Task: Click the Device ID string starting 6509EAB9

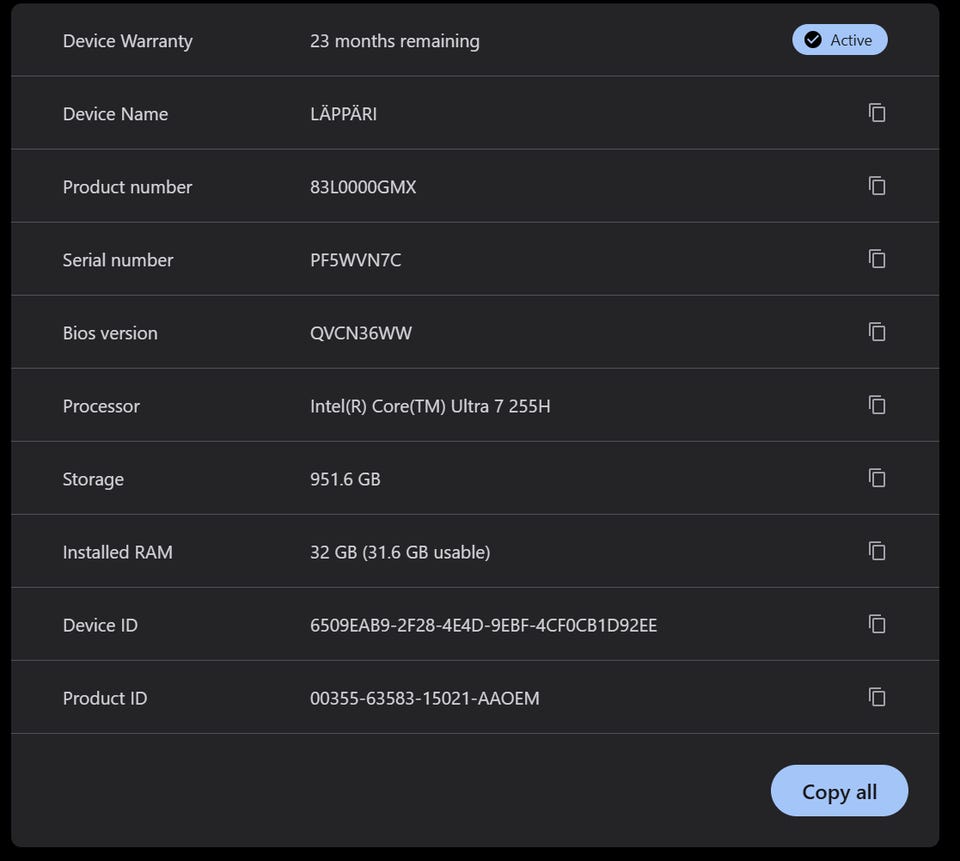Action: pyautogui.click(x=483, y=625)
